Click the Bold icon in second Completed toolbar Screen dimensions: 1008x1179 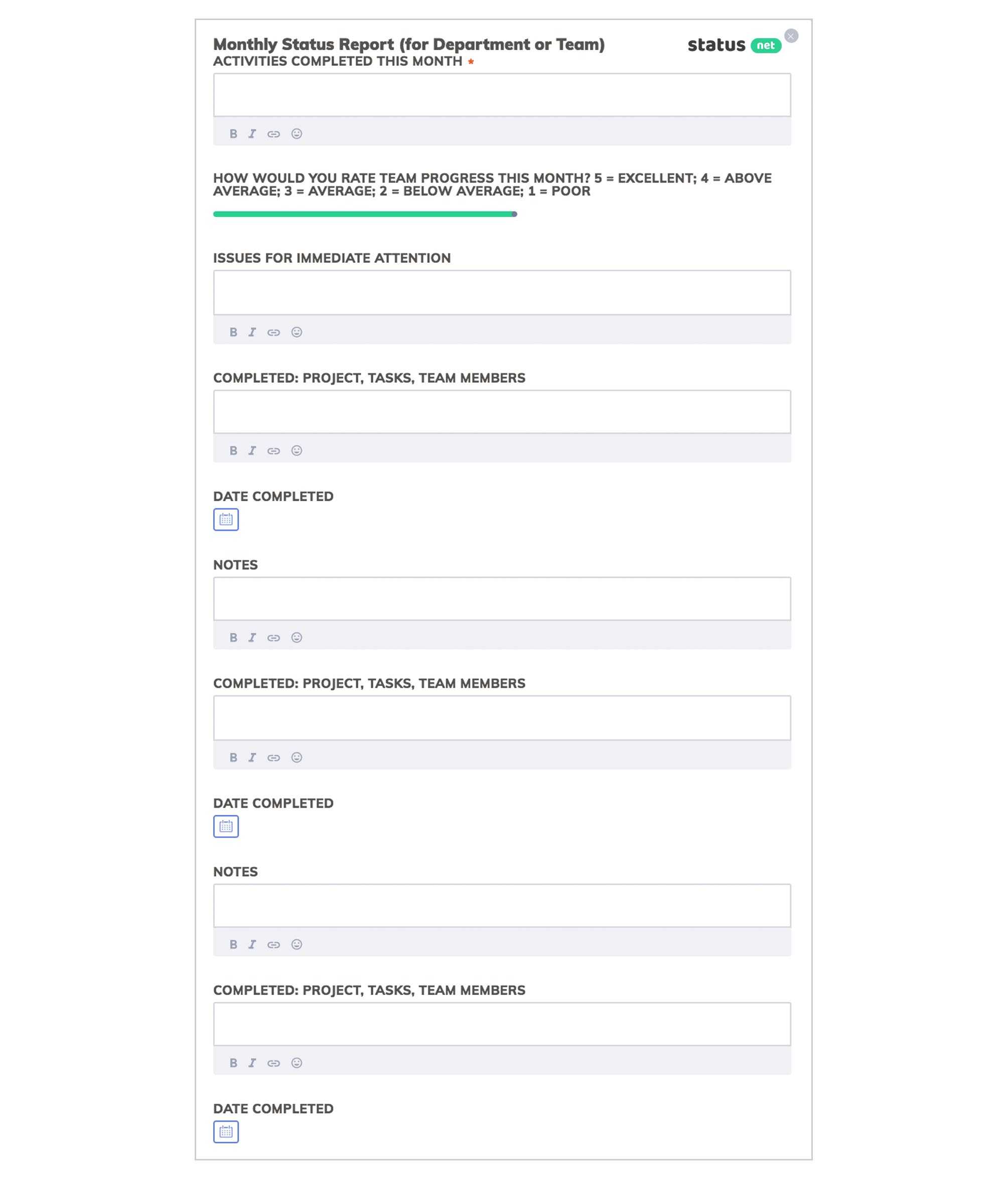232,756
